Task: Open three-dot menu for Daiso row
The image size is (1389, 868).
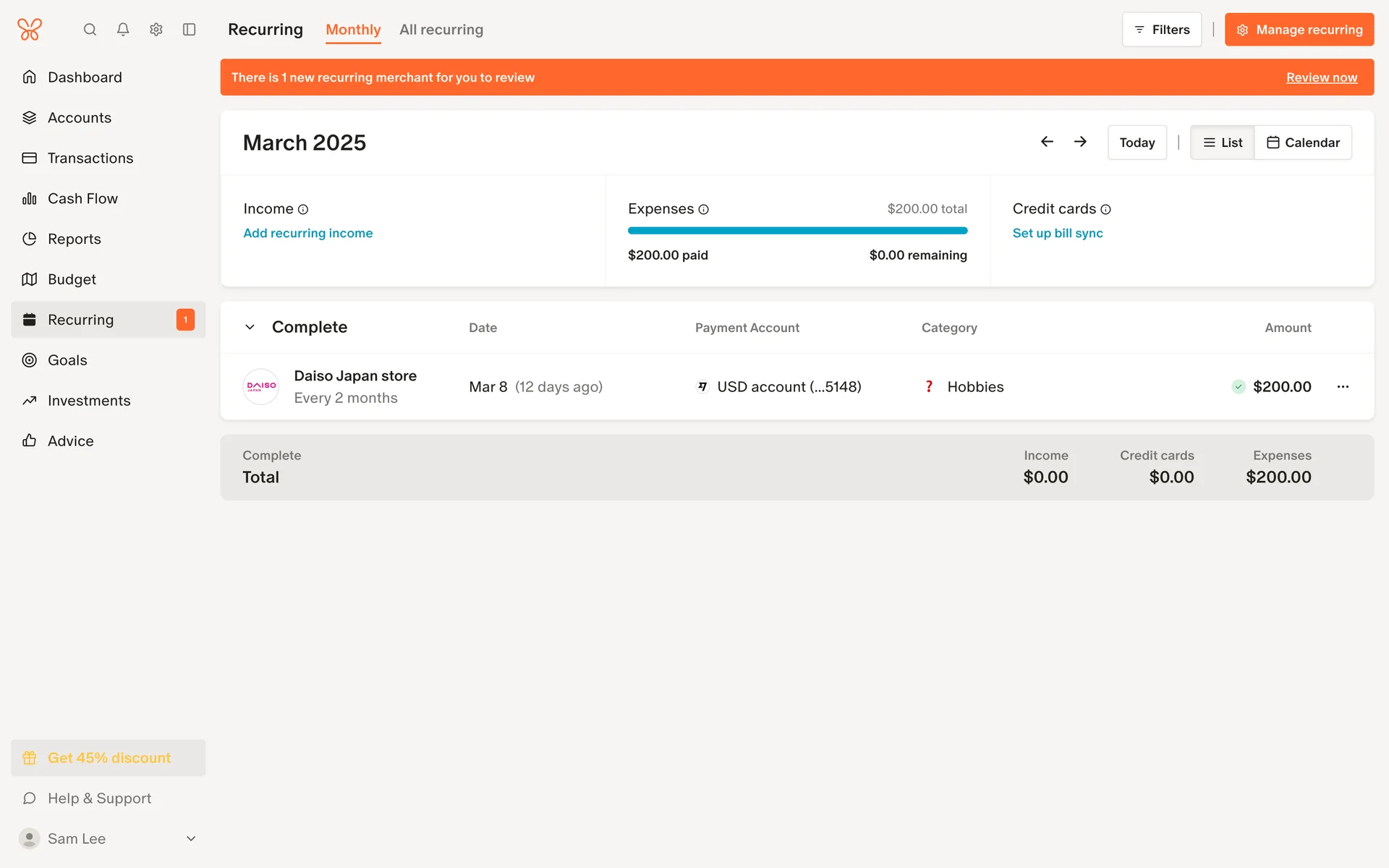Action: [1343, 387]
